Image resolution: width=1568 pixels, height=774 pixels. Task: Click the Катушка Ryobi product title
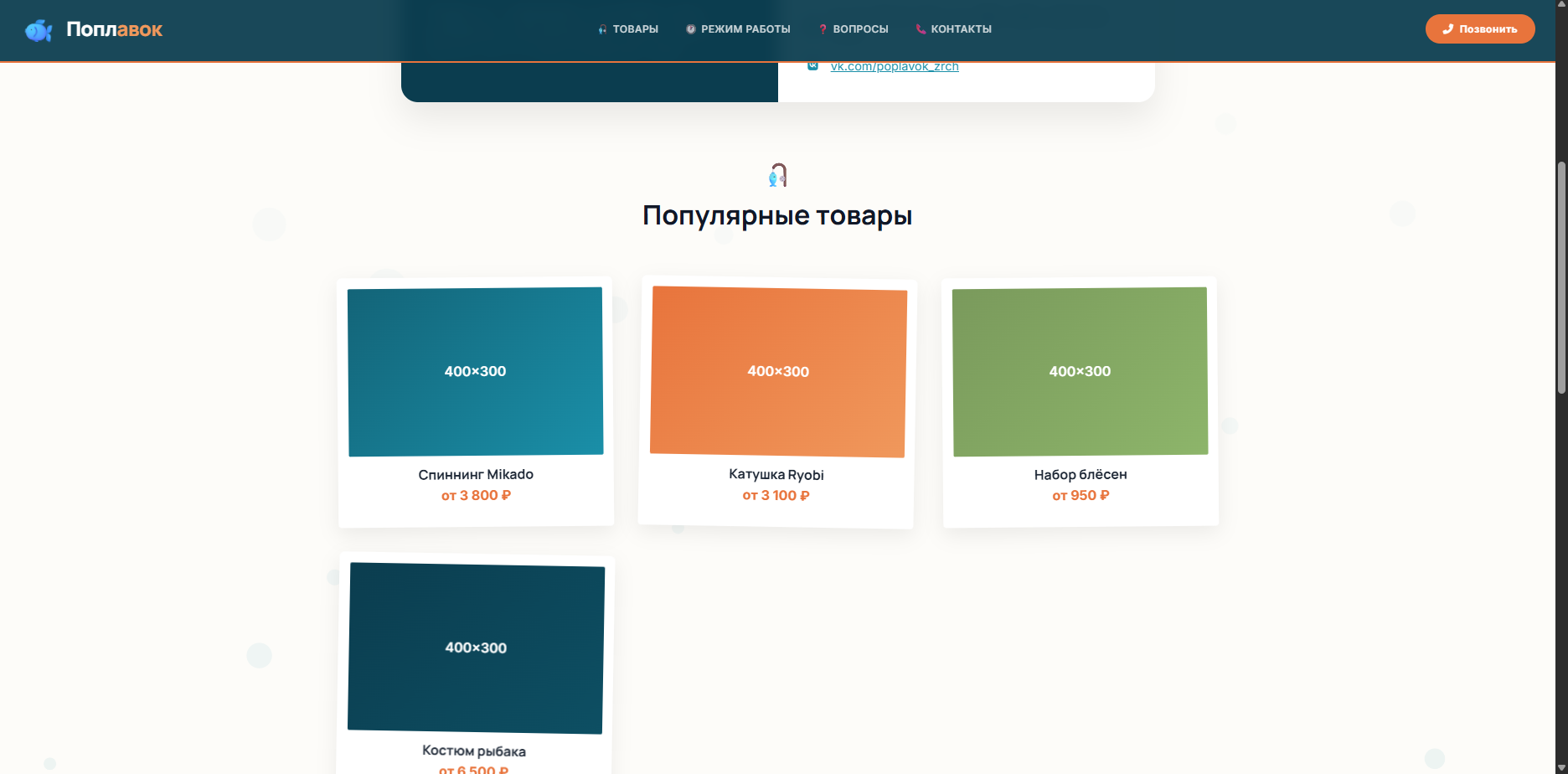(776, 474)
